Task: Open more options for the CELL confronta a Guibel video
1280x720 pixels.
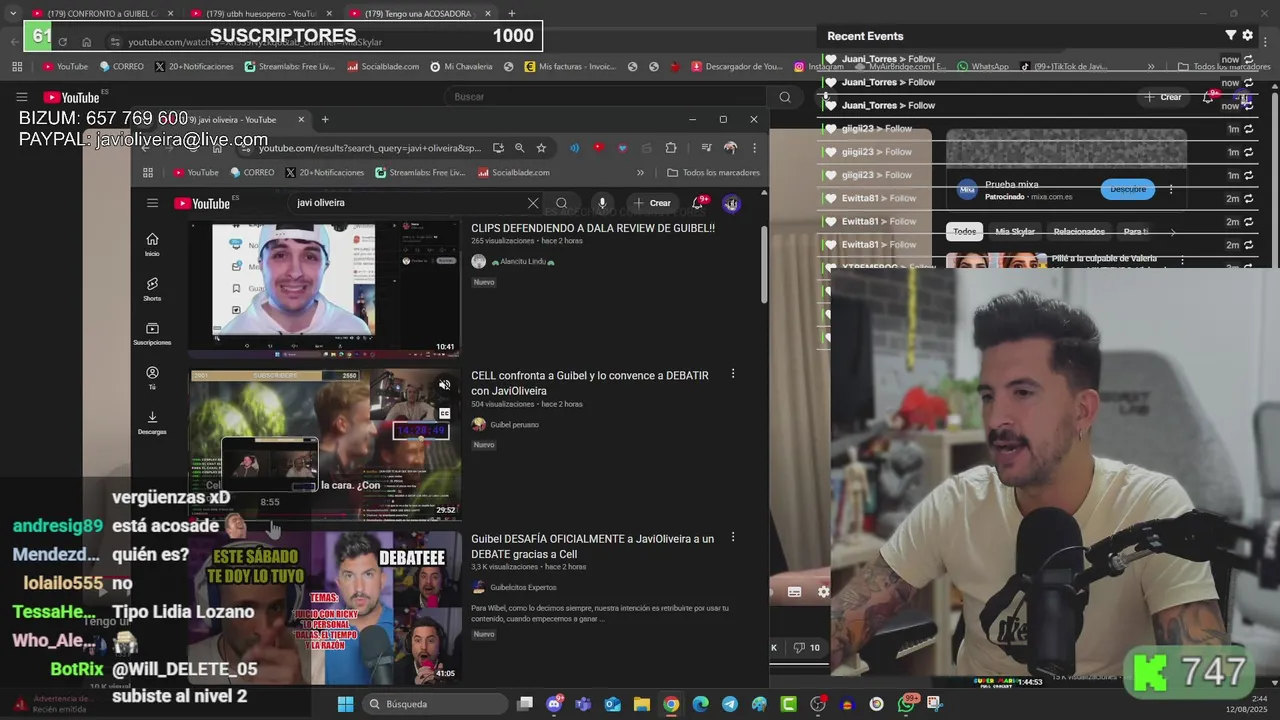Action: point(732,374)
